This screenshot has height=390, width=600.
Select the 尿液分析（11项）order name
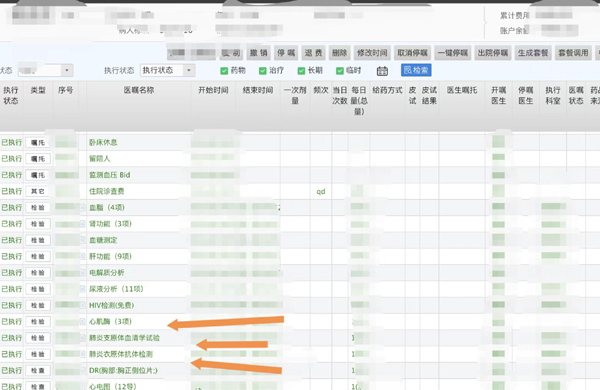click(x=116, y=289)
